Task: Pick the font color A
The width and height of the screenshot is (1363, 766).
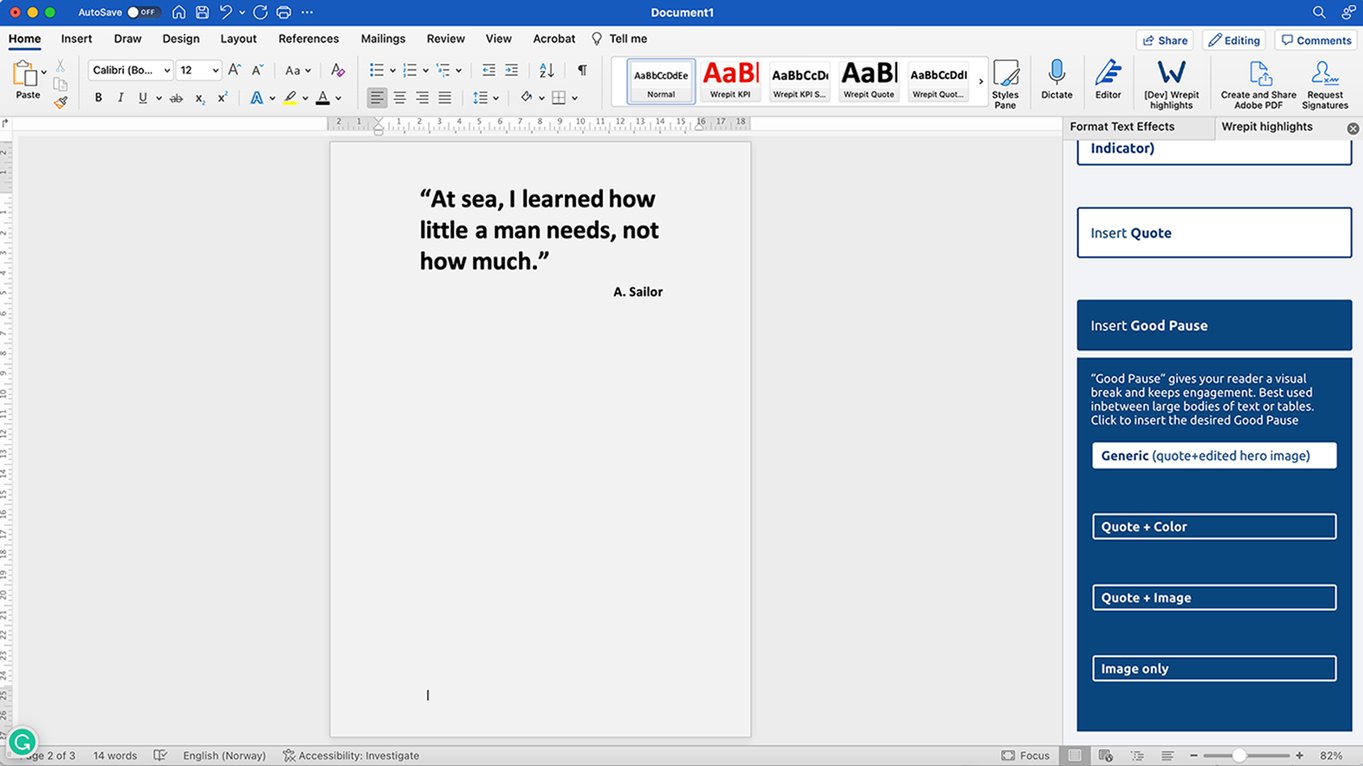Action: (322, 98)
